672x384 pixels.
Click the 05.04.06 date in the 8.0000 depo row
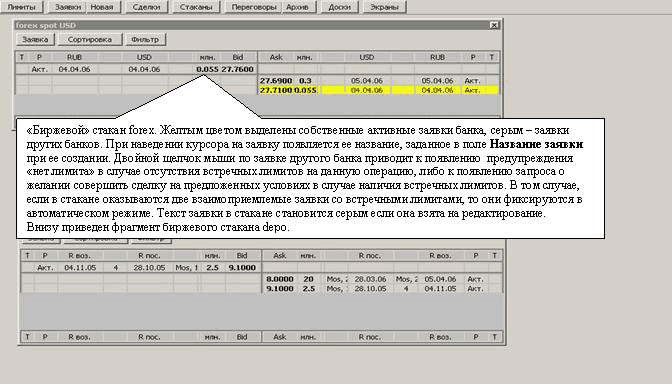pos(440,279)
